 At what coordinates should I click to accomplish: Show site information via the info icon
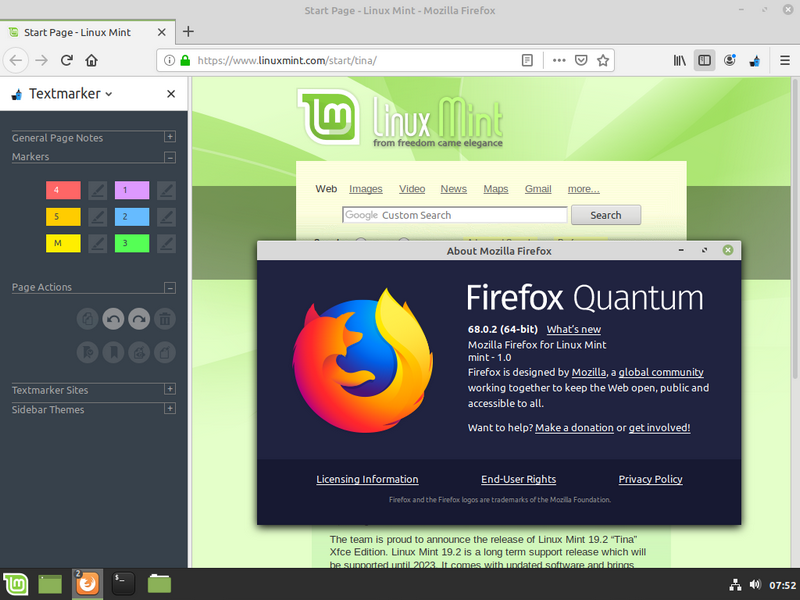[x=169, y=60]
